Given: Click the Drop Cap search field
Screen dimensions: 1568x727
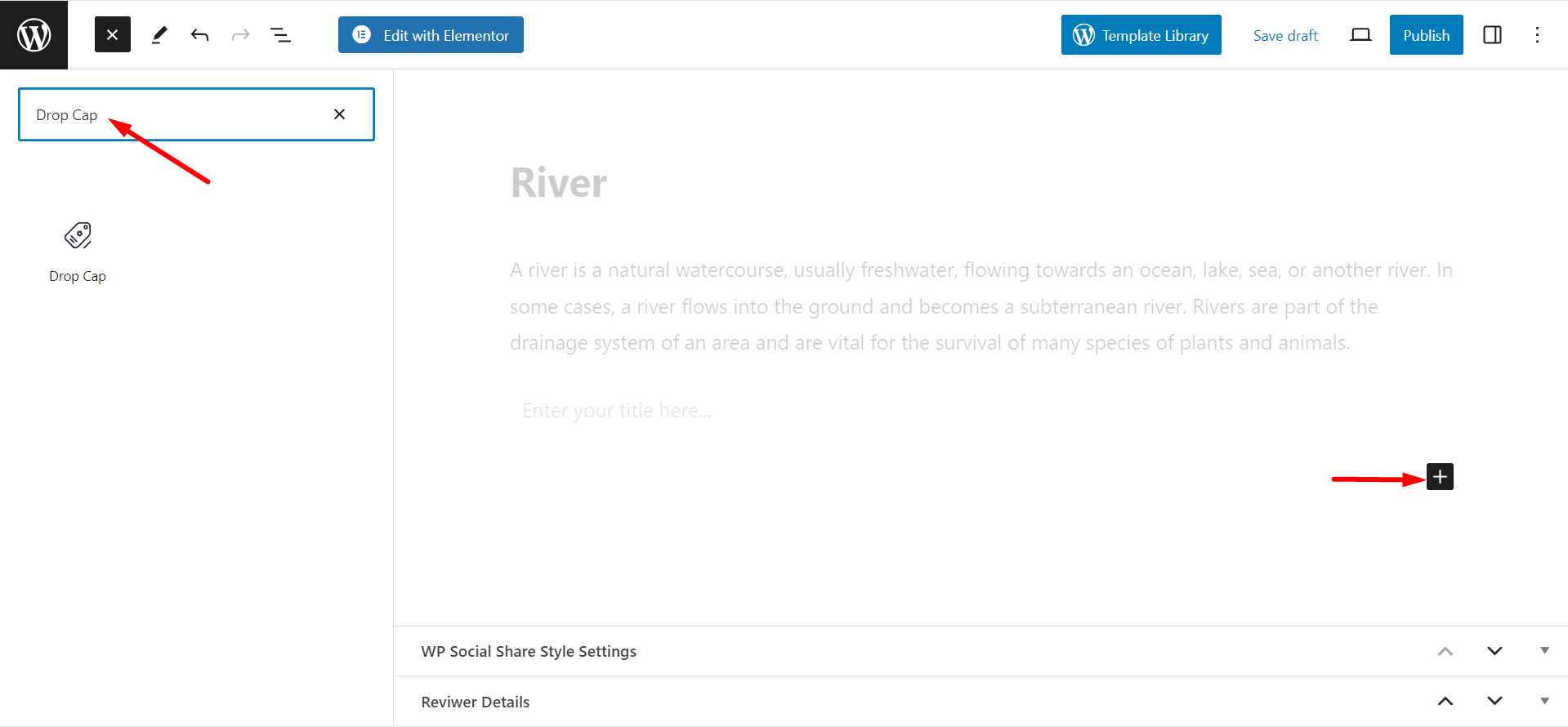Looking at the screenshot, I should point(180,114).
